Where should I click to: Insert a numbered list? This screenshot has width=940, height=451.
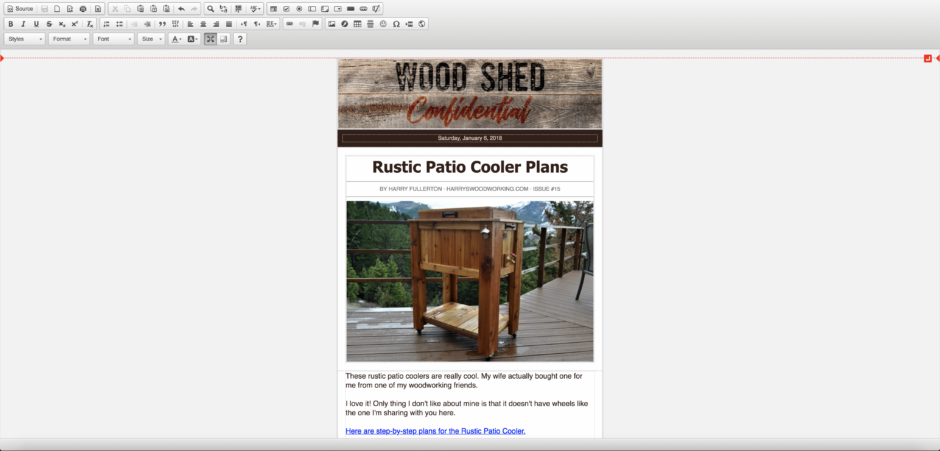tap(106, 24)
